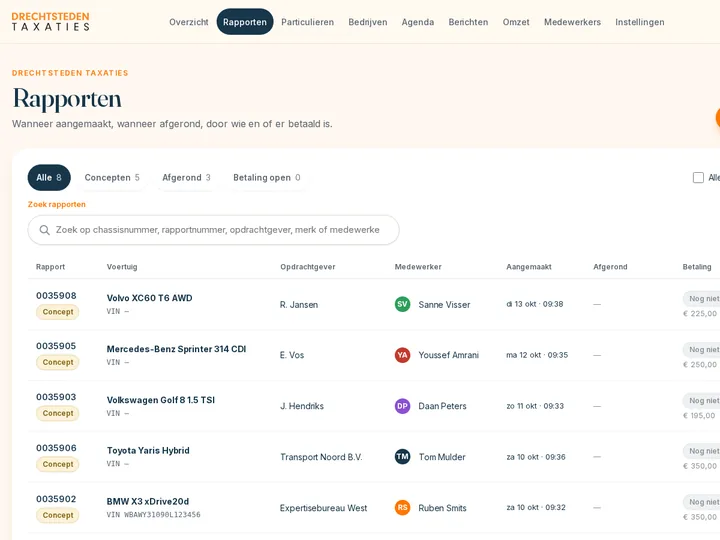Click Concept badge of report 0035908
The width and height of the screenshot is (720, 540).
(58, 312)
